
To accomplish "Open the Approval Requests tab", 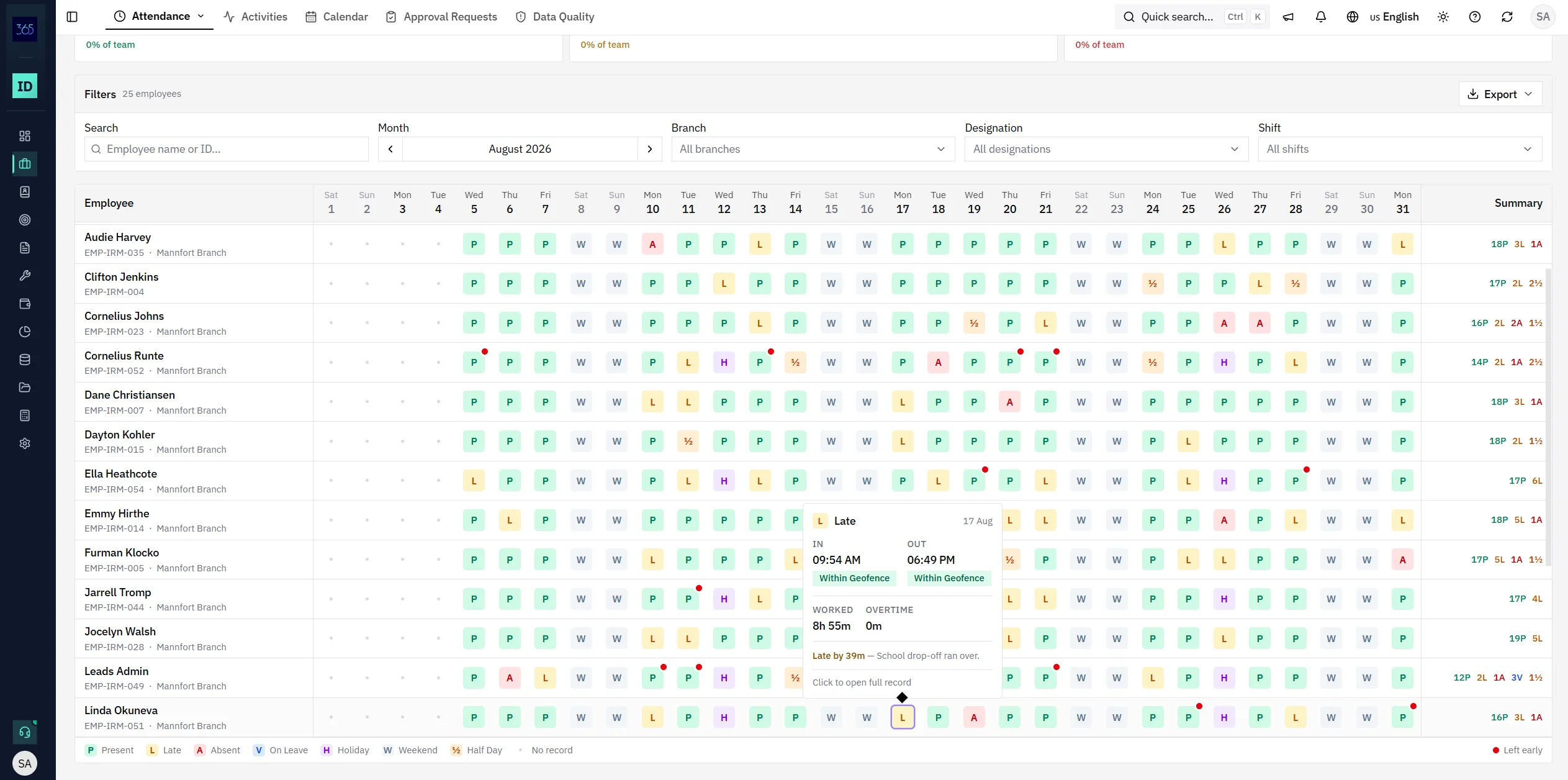I will coord(441,17).
